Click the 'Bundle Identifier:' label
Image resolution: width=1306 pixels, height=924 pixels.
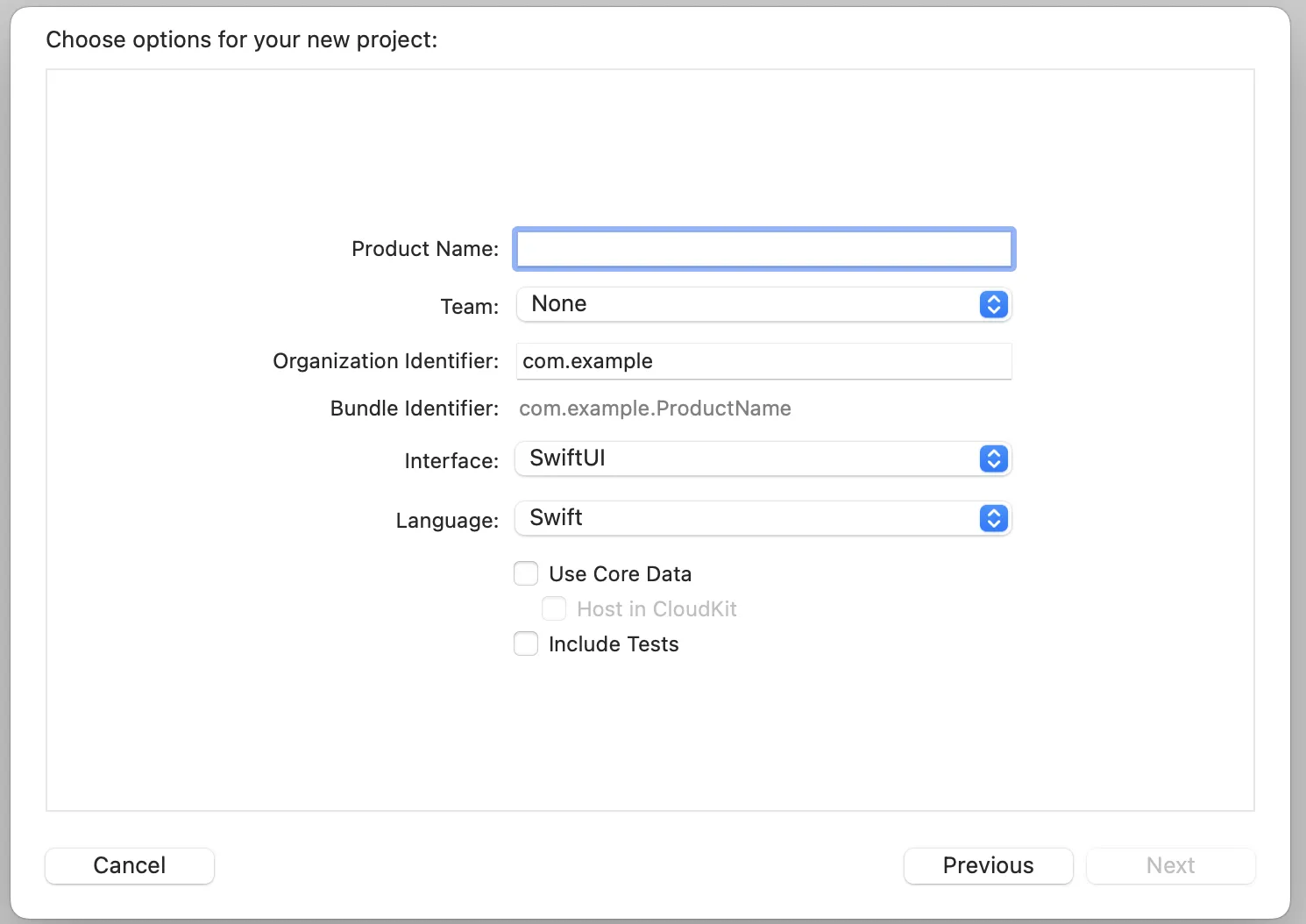click(415, 409)
